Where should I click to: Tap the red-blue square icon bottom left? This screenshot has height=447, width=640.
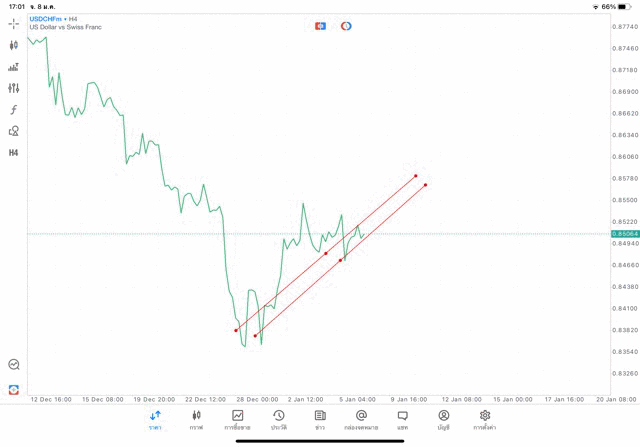(x=14, y=389)
